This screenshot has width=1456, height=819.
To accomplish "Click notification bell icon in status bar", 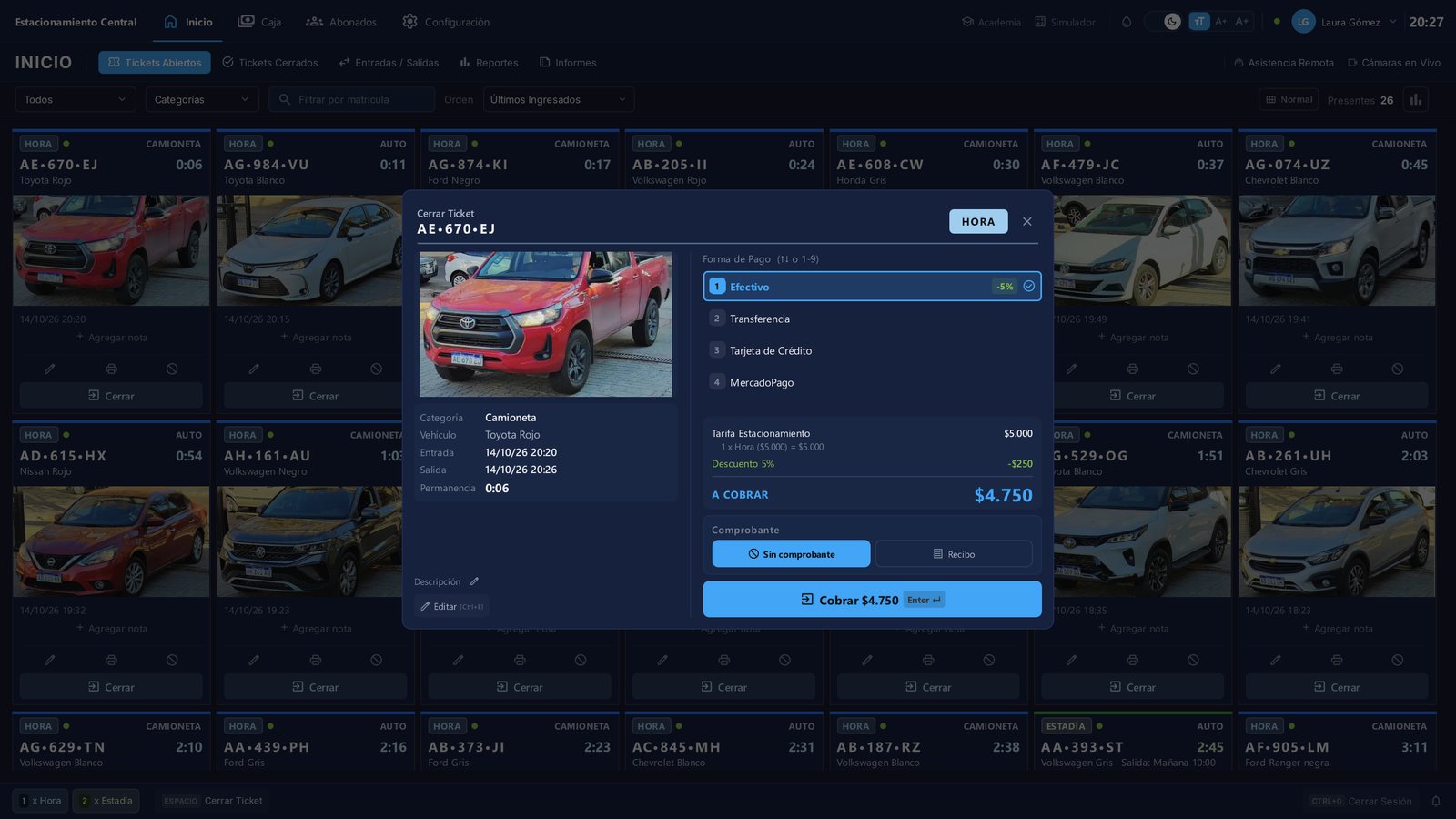I will coord(1436,801).
